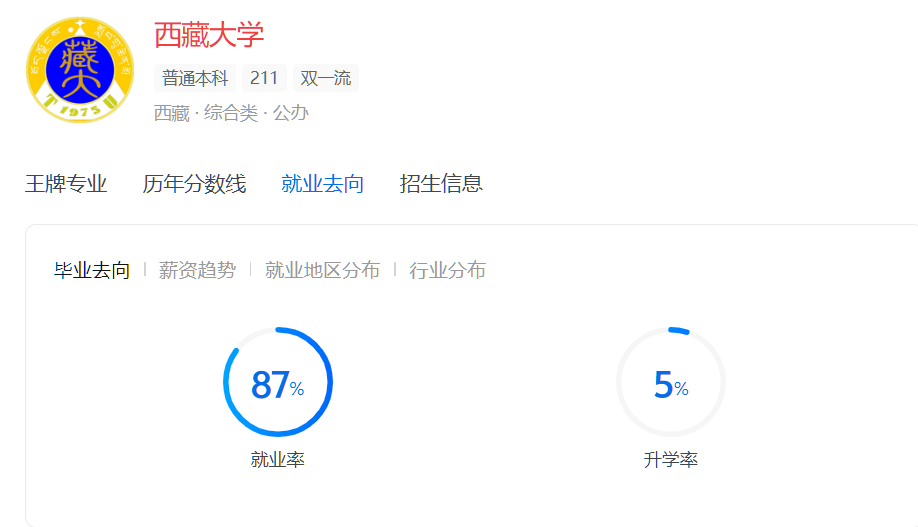Screen dimensions: 918x527
Task: Switch to the 王牌专业 tab
Action: (x=66, y=184)
